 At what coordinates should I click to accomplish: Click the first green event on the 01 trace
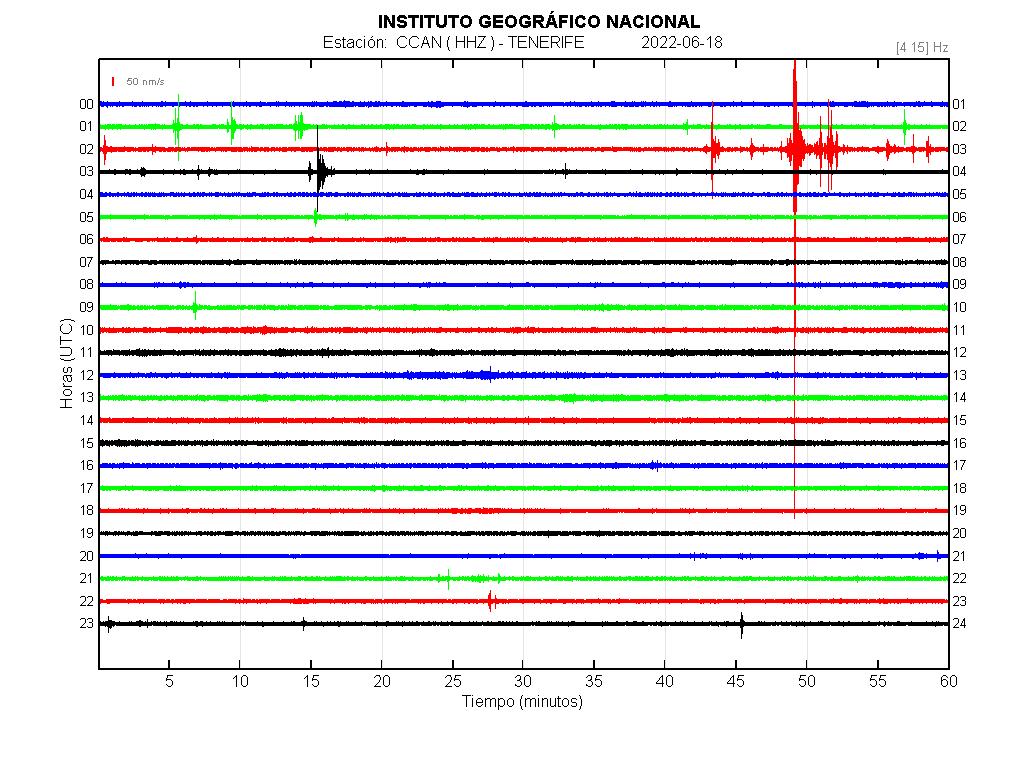pos(177,127)
